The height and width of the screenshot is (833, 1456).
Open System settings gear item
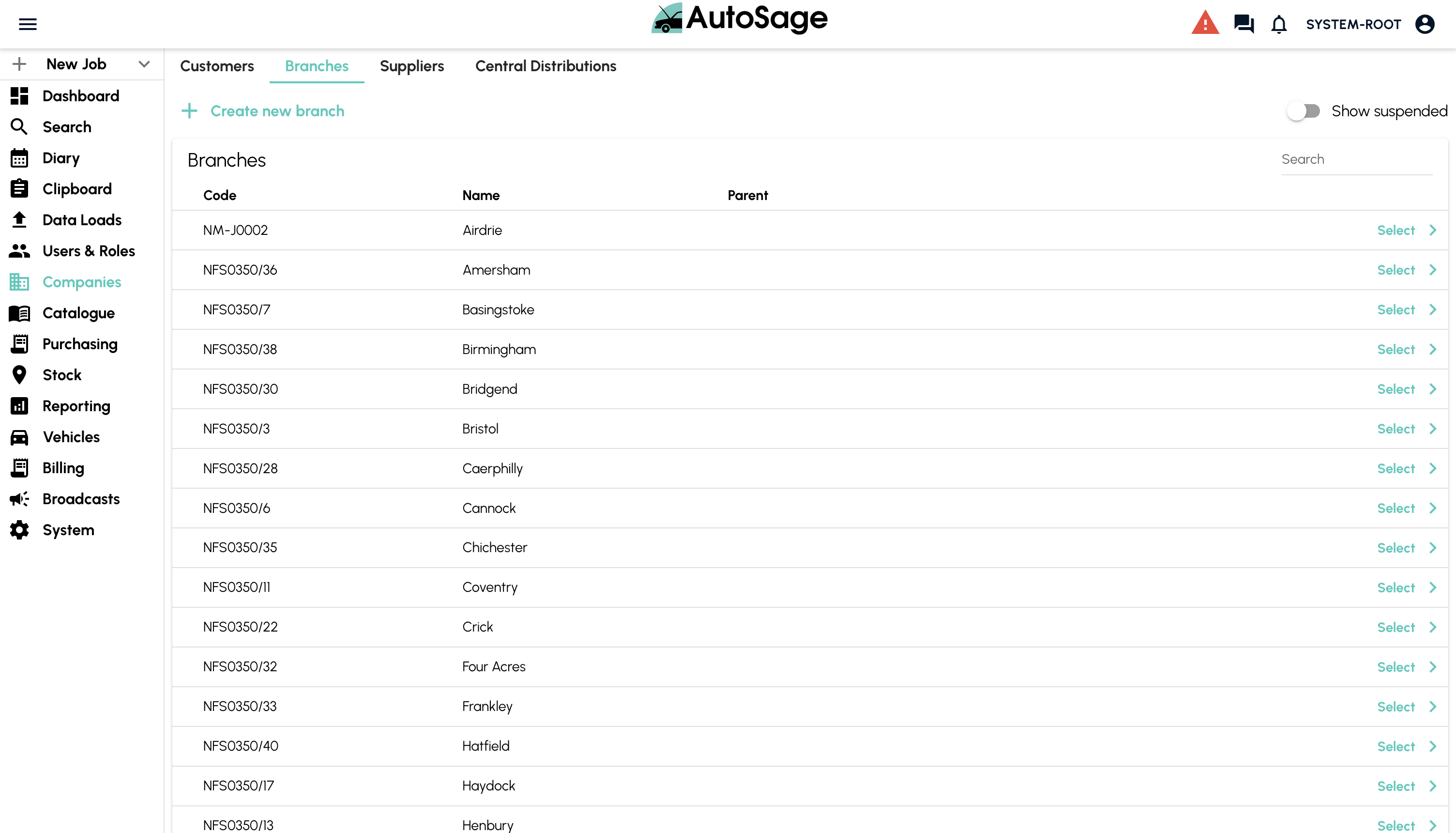tap(68, 530)
